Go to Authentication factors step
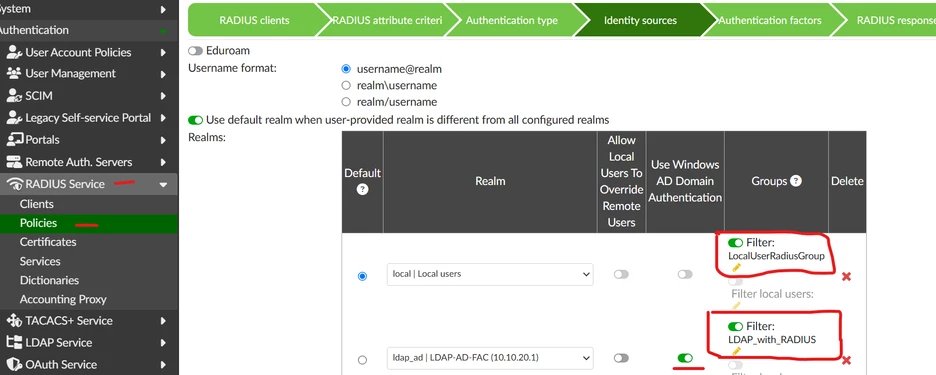The height and width of the screenshot is (375, 936). [x=769, y=20]
